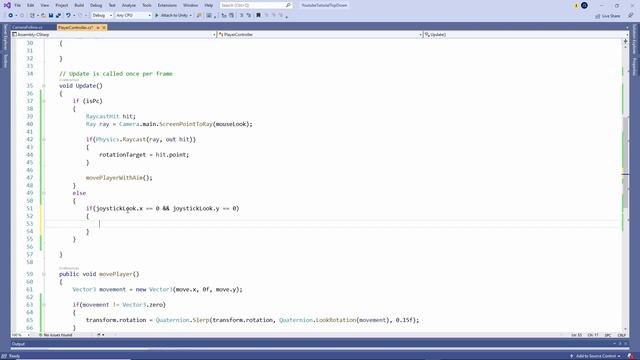Viewport: 640px width, 360px height.
Task: Click the Save All toolbar icon
Action: pos(58,15)
